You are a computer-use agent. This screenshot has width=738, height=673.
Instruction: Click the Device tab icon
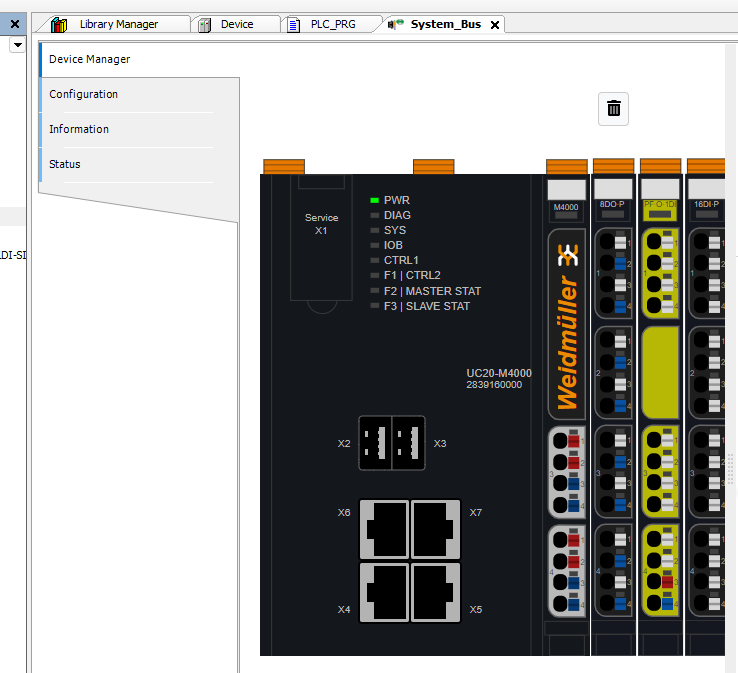coord(204,25)
